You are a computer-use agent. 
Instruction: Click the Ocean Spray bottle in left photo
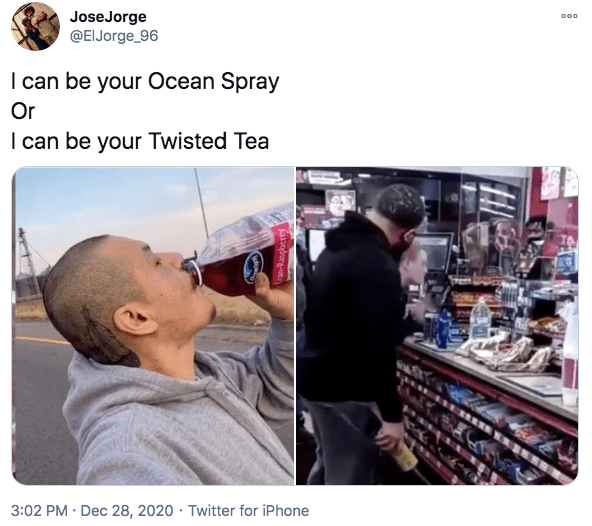[242, 252]
